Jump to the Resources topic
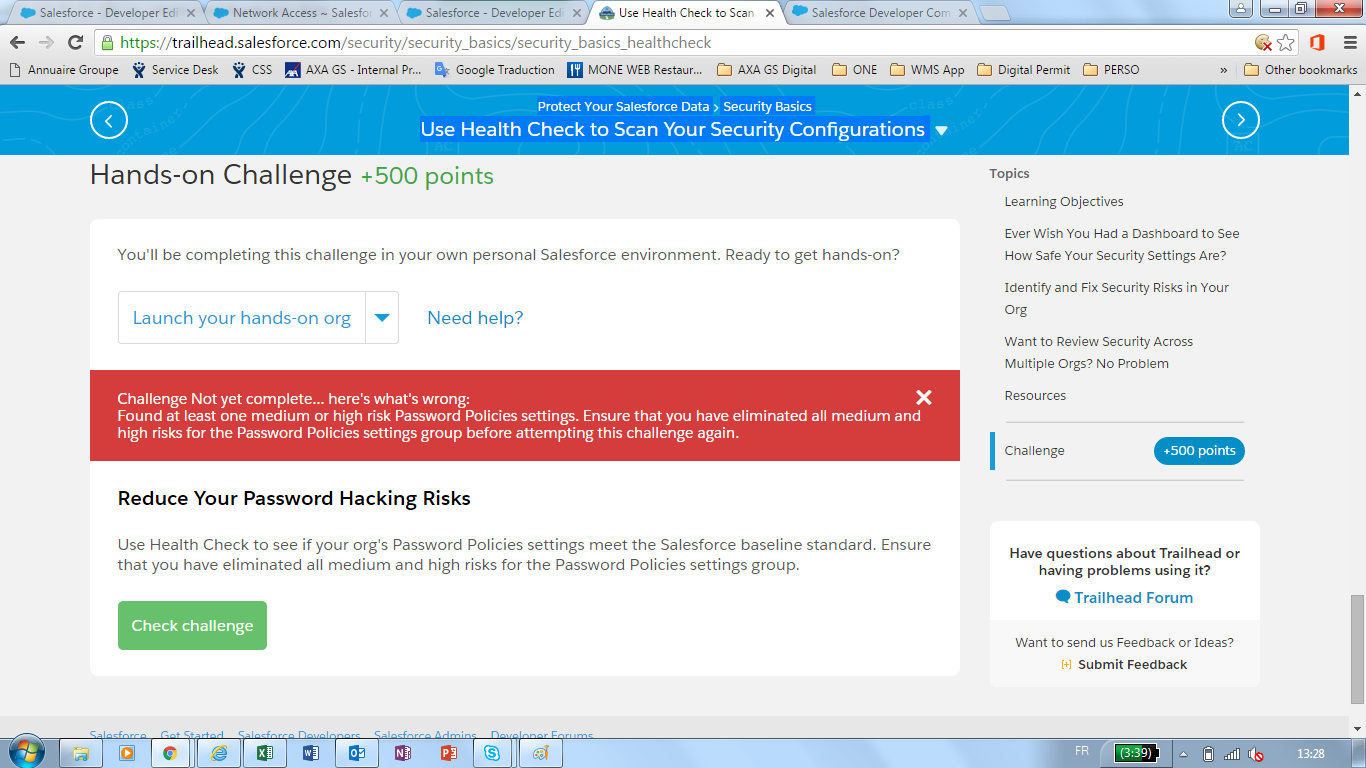 tap(1035, 395)
